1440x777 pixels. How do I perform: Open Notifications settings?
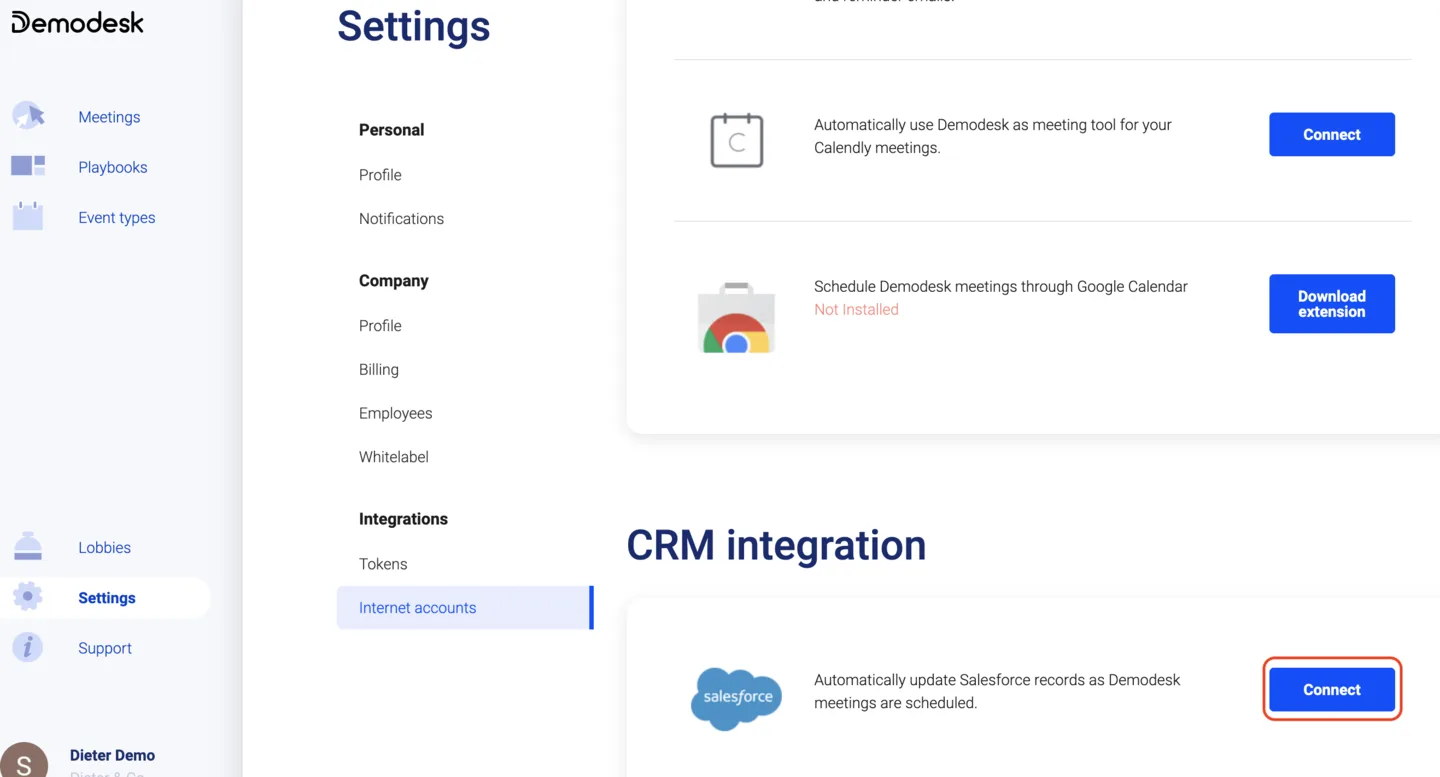pyautogui.click(x=401, y=219)
